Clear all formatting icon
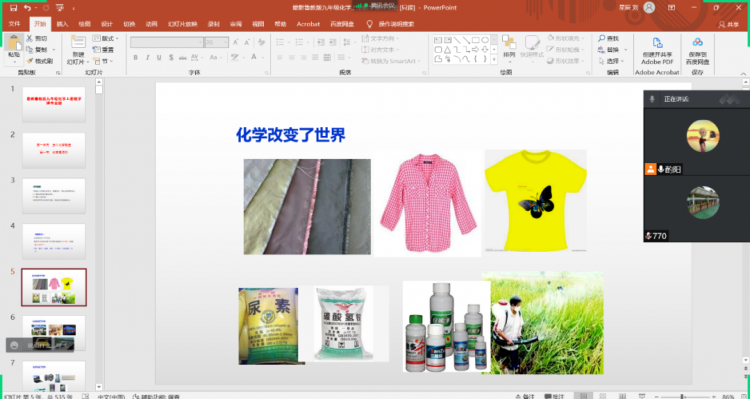 click(261, 43)
